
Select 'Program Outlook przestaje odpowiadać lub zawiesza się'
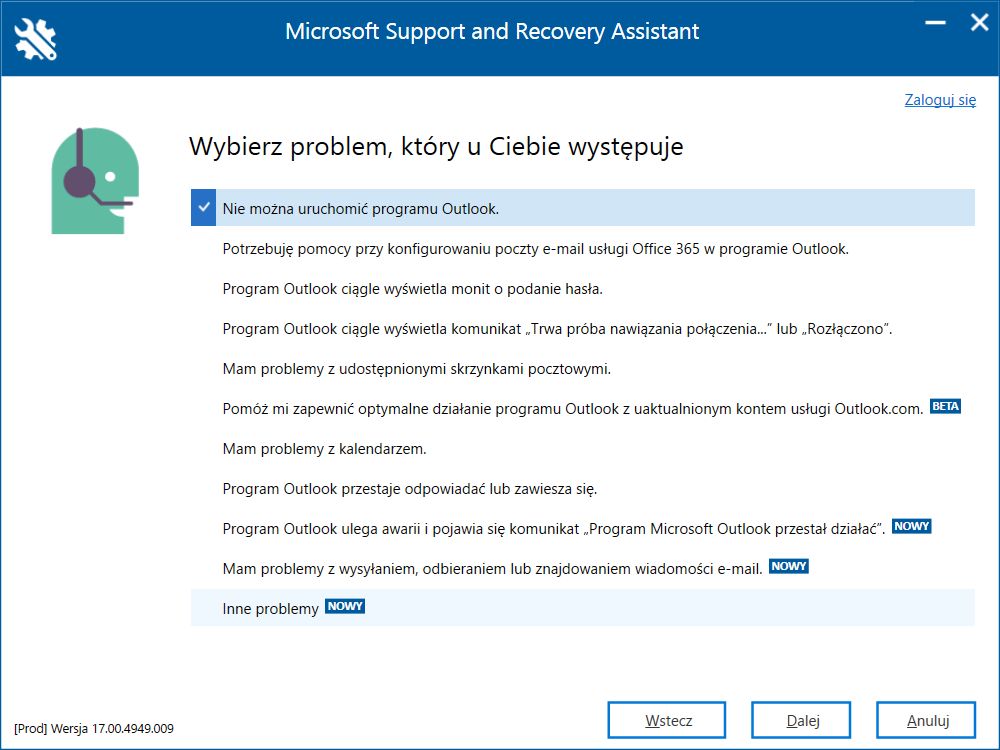tap(583, 489)
